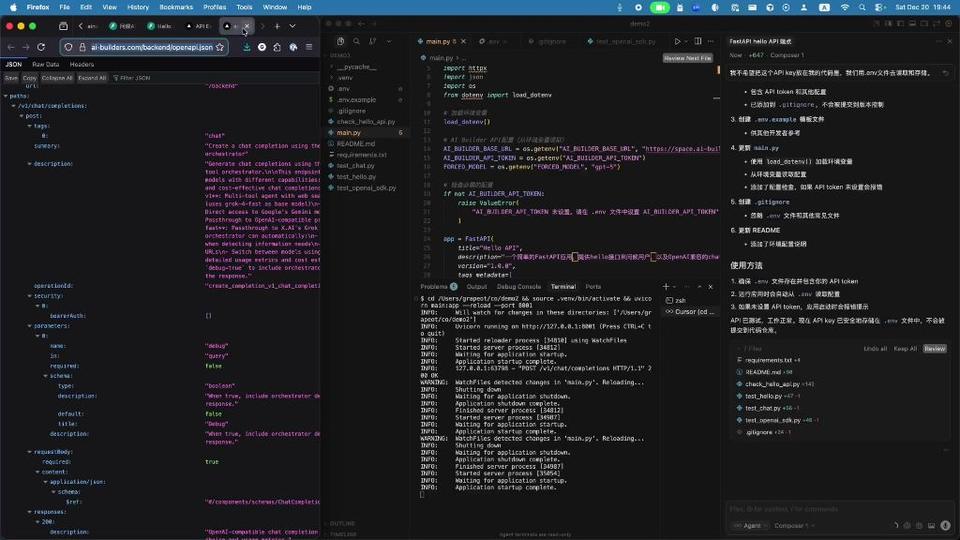Click the chat message input box
Screen dimensions: 960x540
pyautogui.click(x=839, y=509)
